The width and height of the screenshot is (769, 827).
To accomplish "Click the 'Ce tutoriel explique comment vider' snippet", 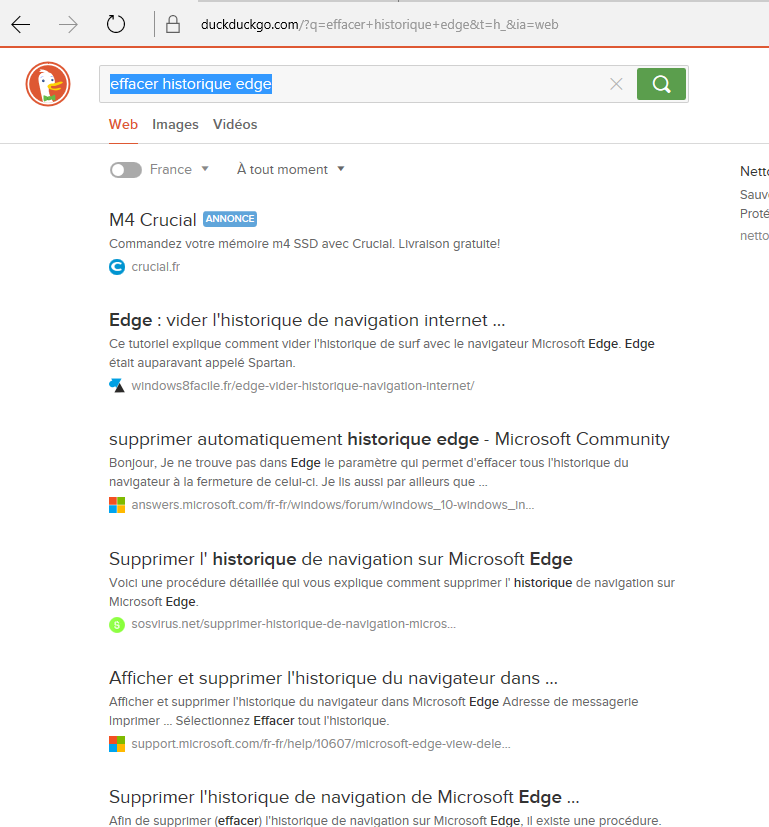I will [x=382, y=353].
